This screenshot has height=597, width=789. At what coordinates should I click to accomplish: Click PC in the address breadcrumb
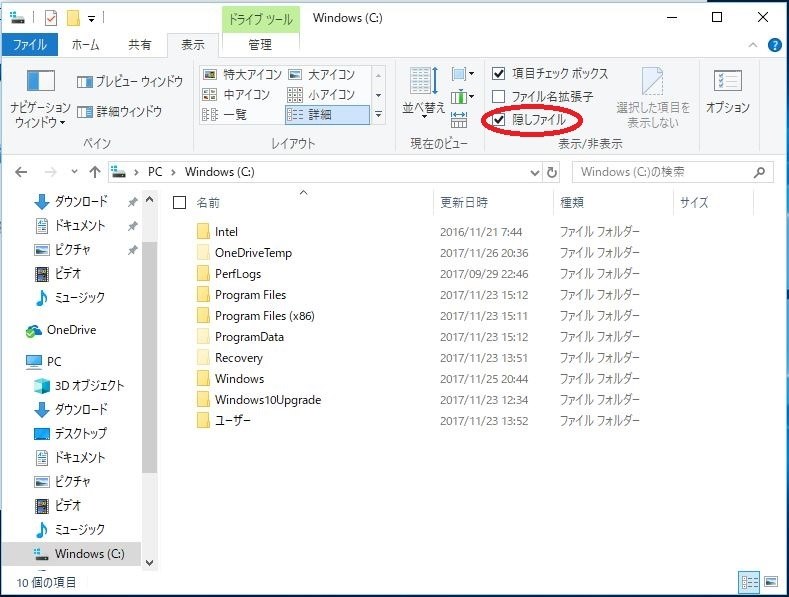coord(155,172)
